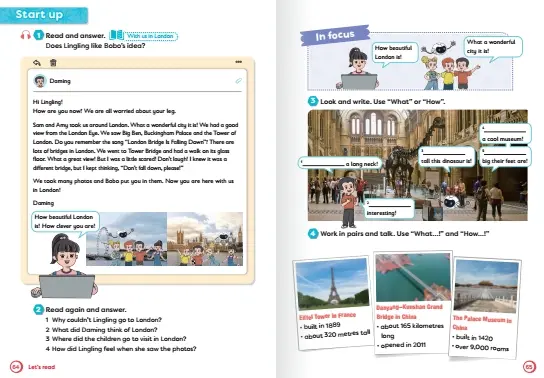Click the reply arrow icon in email
The width and height of the screenshot is (544, 378).
37,63
